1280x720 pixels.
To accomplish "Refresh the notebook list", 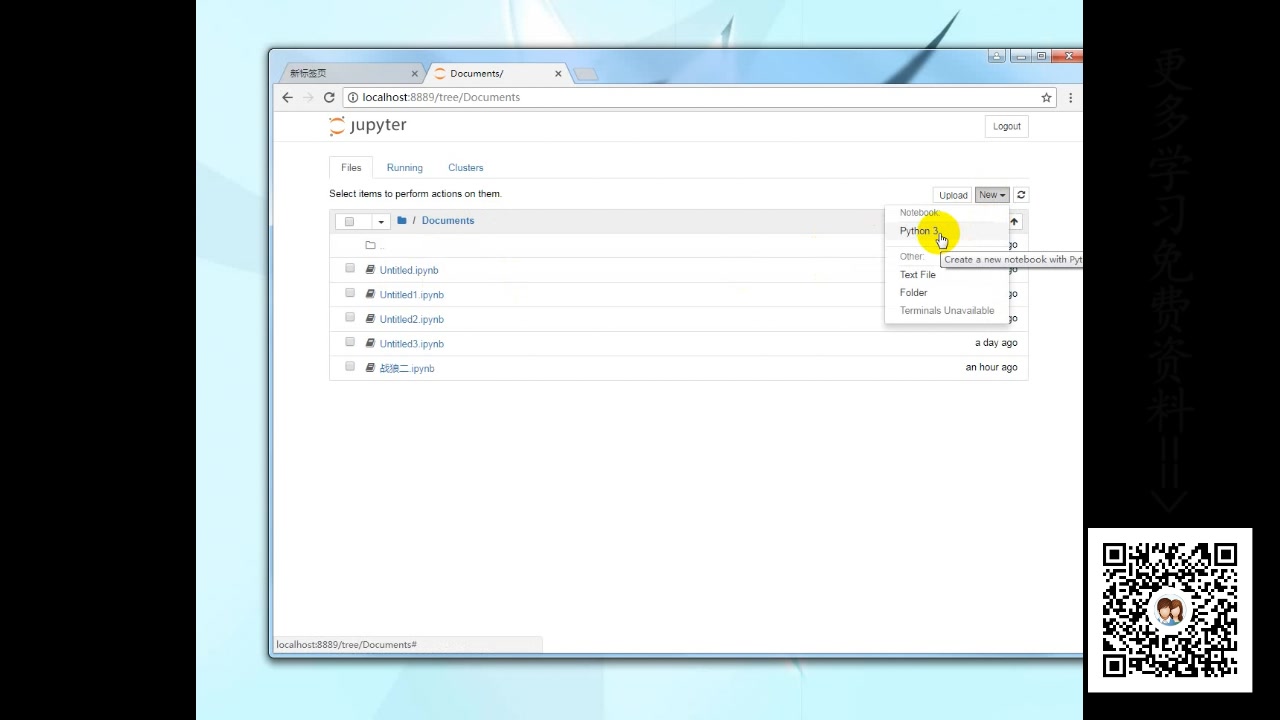I will (x=1021, y=195).
